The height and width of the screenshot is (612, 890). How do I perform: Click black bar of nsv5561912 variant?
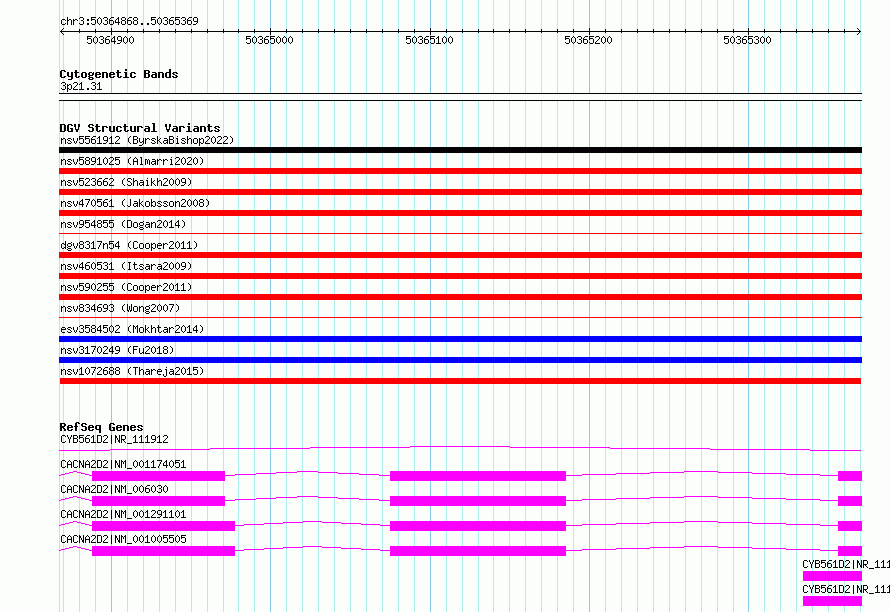[460, 150]
